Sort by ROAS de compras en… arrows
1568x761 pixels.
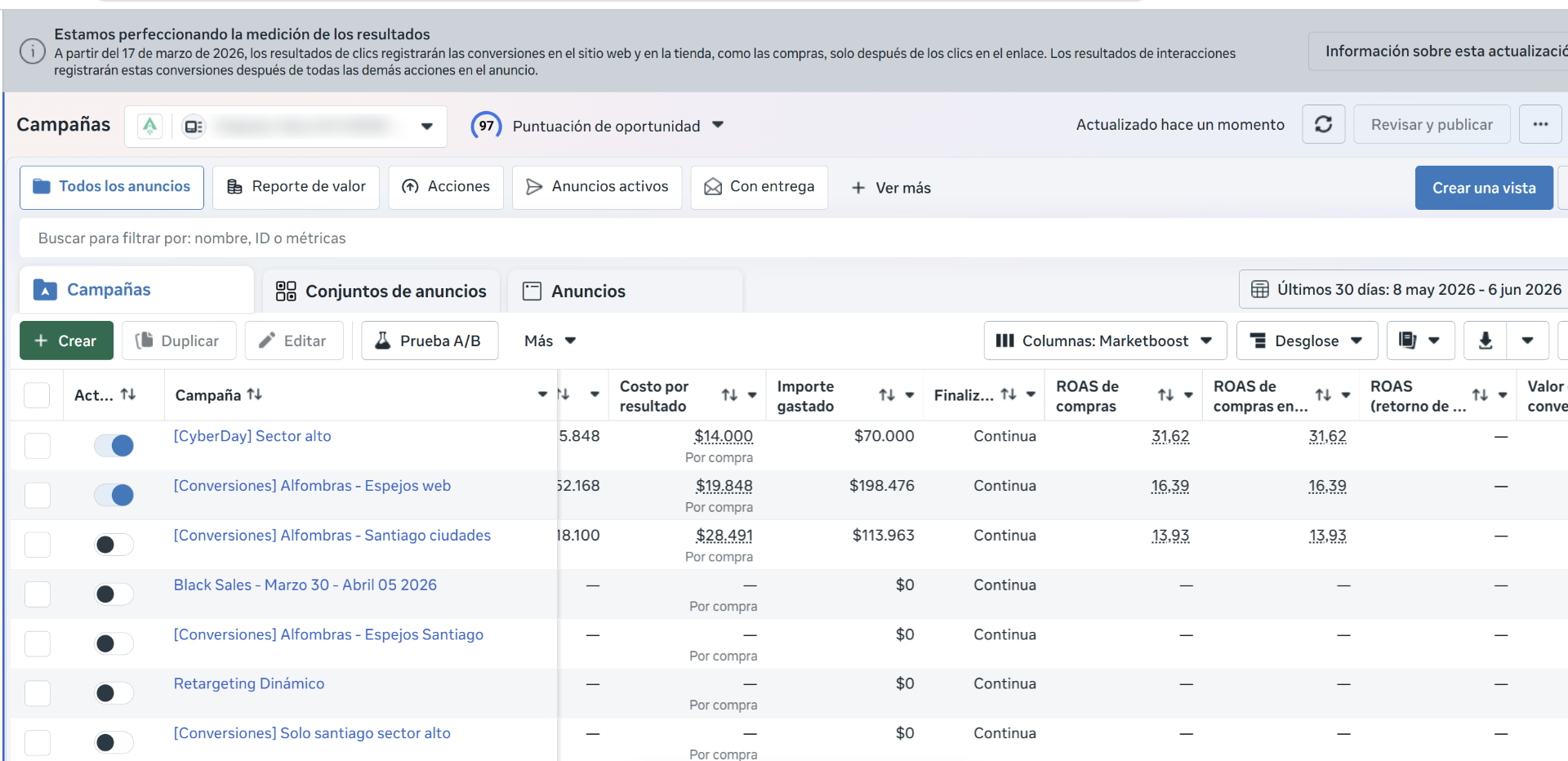click(1324, 395)
